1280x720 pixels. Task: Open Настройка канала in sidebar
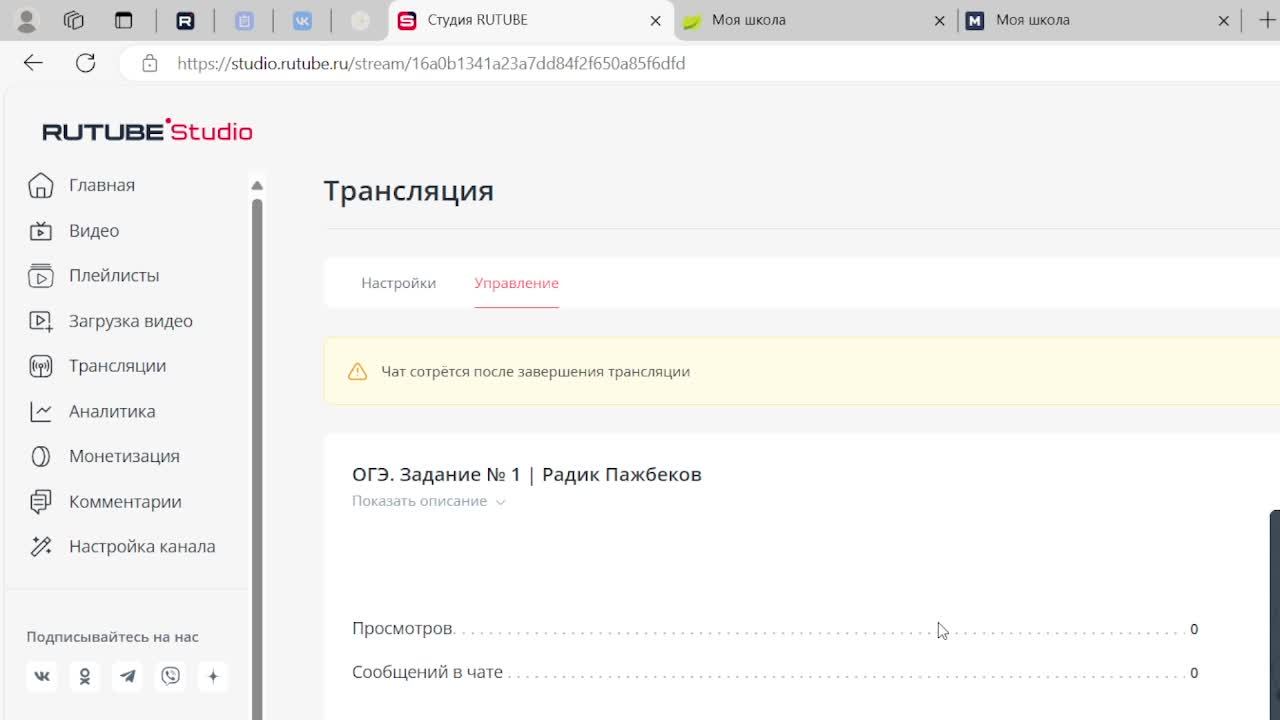(x=141, y=547)
